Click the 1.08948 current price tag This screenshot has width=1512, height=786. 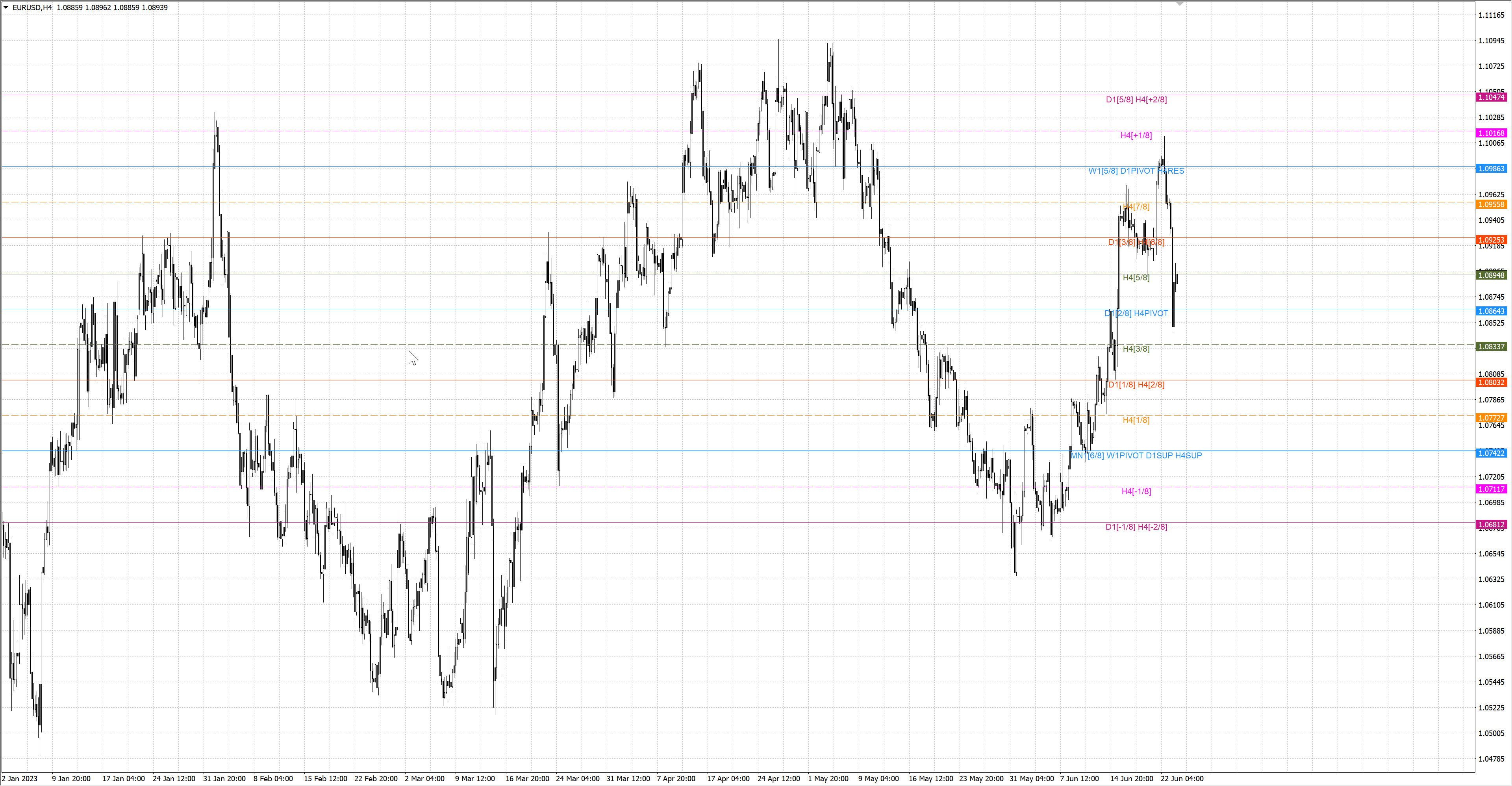[1491, 275]
